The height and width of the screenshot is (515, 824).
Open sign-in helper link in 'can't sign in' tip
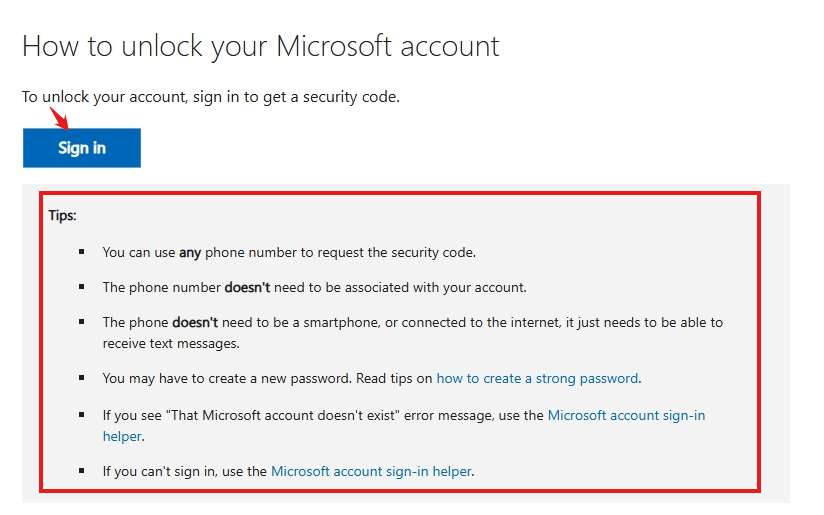(371, 470)
